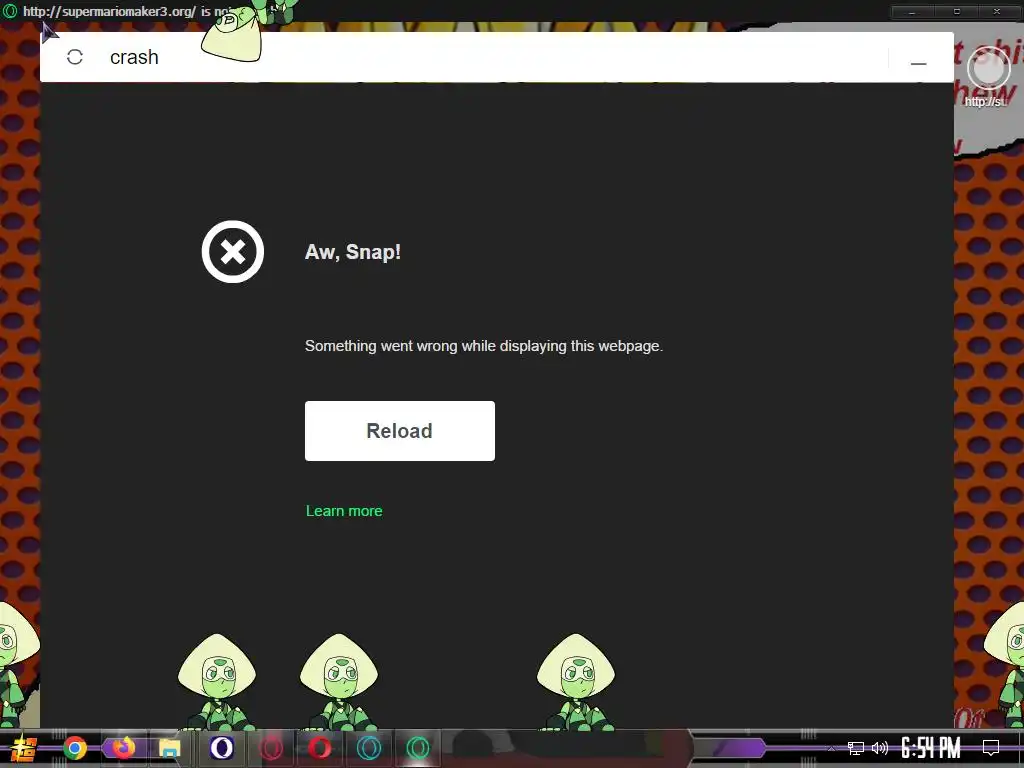Launch Firefox from the taskbar

click(x=123, y=748)
